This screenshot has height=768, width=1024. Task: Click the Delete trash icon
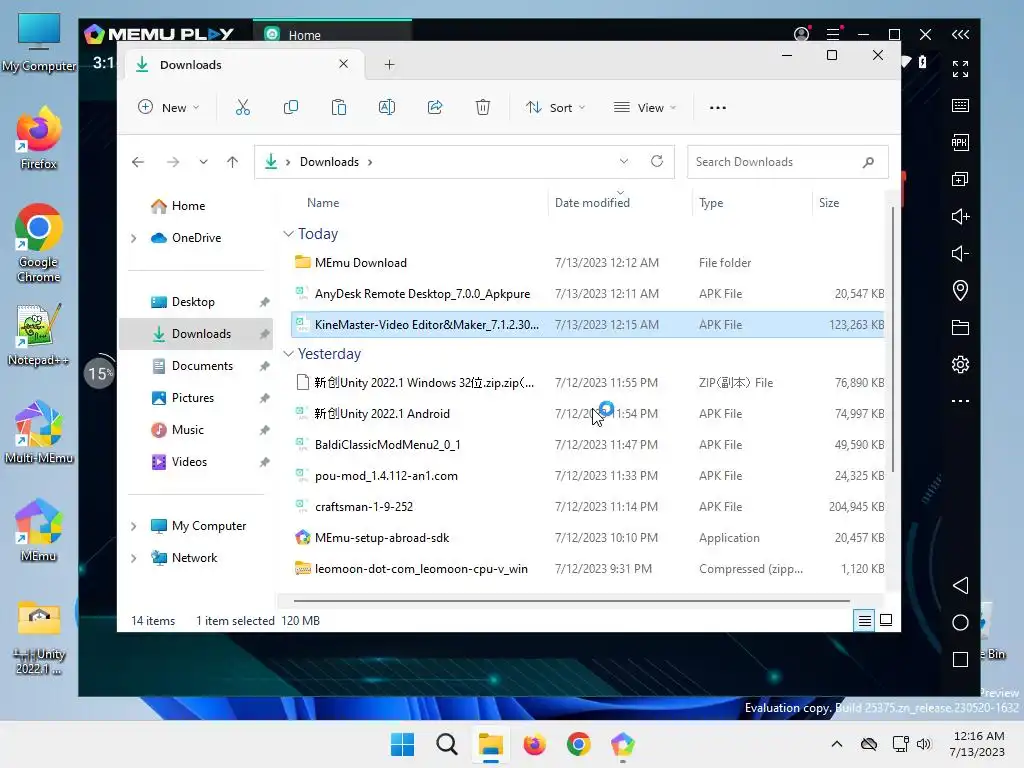[483, 108]
